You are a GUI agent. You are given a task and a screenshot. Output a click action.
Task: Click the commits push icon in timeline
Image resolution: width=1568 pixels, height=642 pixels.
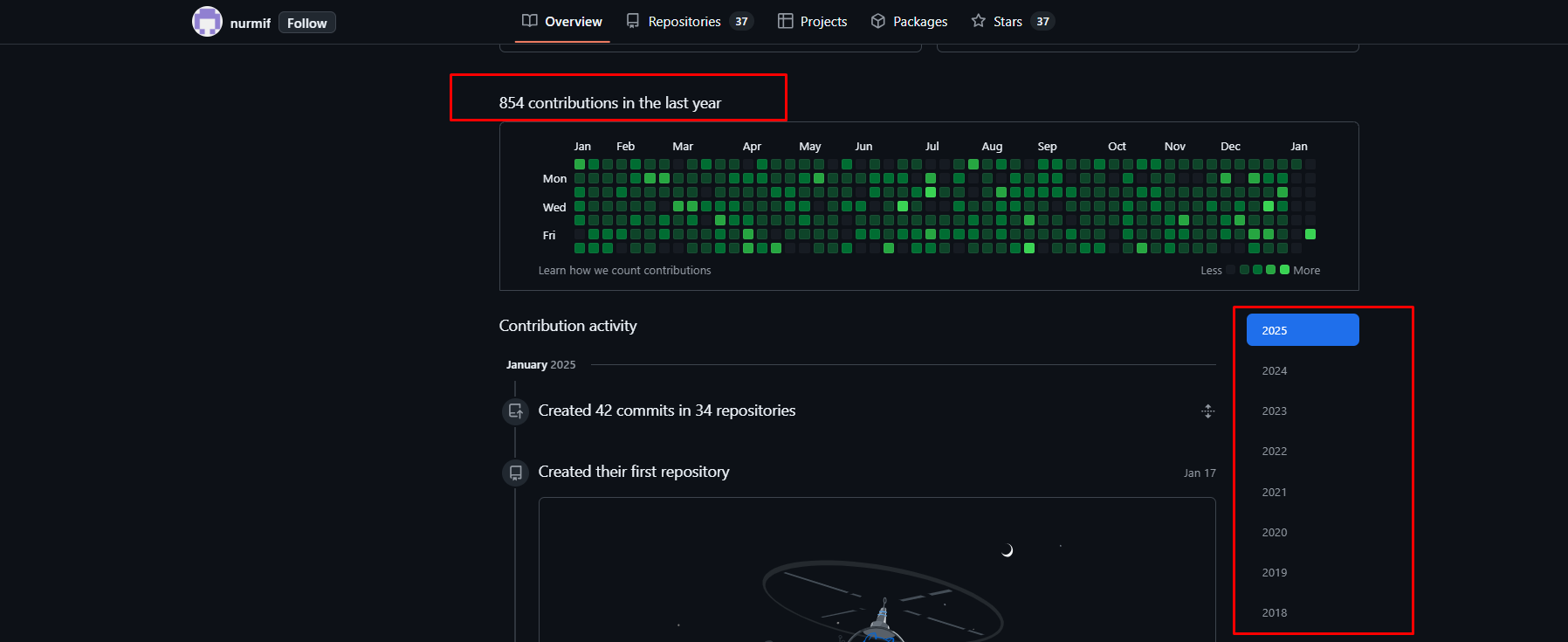click(x=515, y=411)
